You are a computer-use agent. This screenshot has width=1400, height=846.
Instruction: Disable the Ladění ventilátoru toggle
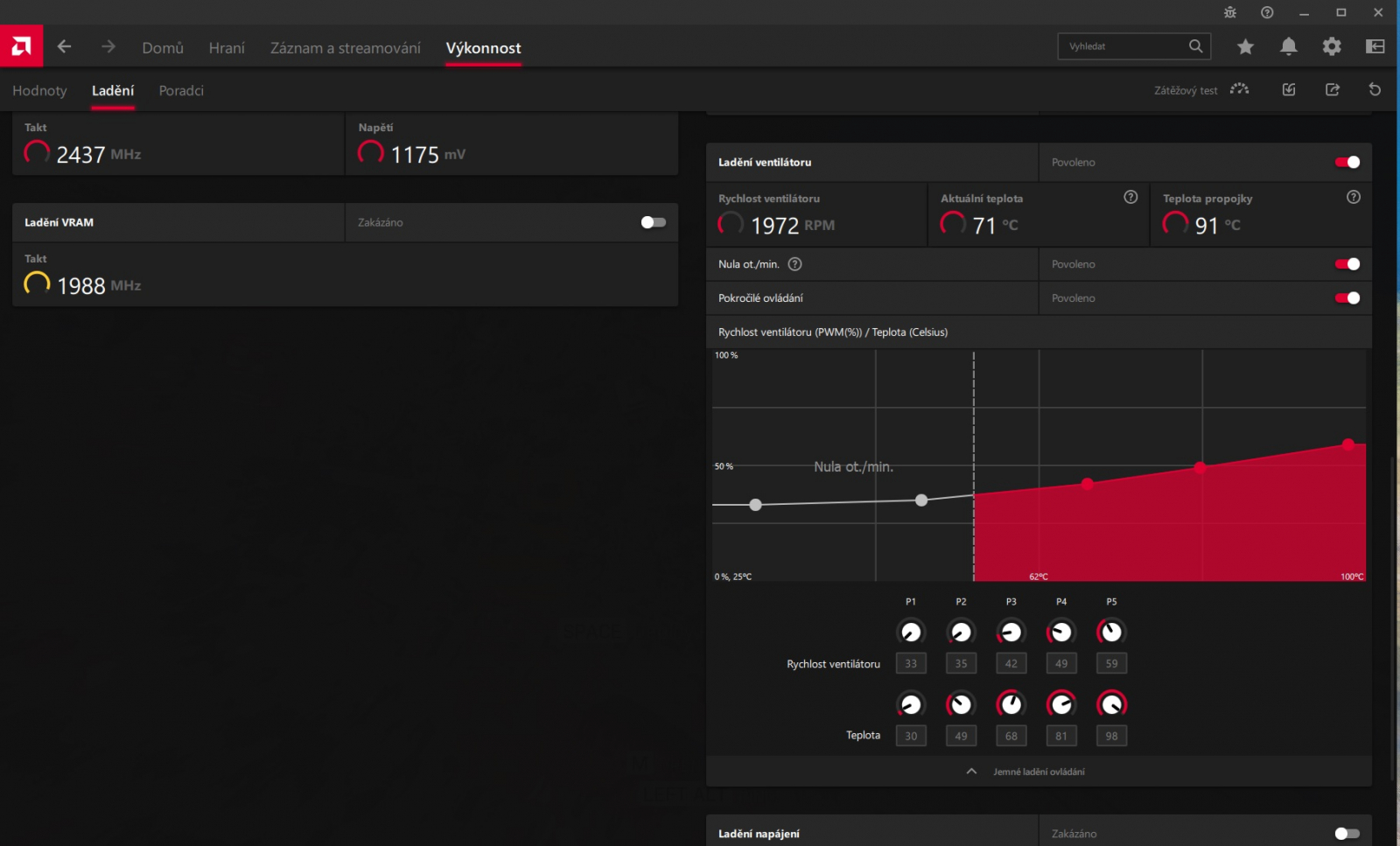pos(1347,162)
